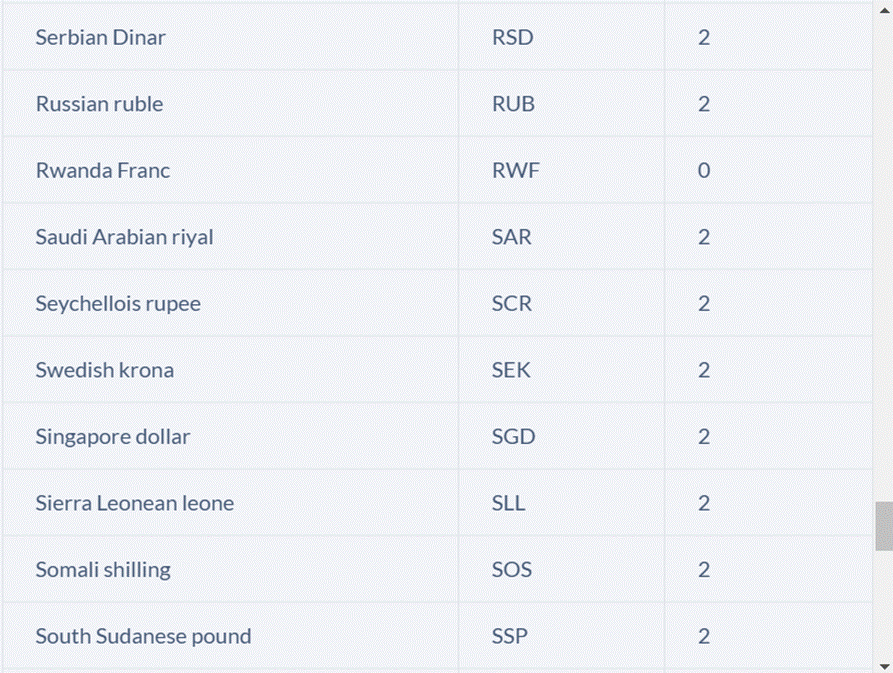Click the 0 decimals value for RWF
Viewport: 893px width, 673px height.
[x=704, y=170]
